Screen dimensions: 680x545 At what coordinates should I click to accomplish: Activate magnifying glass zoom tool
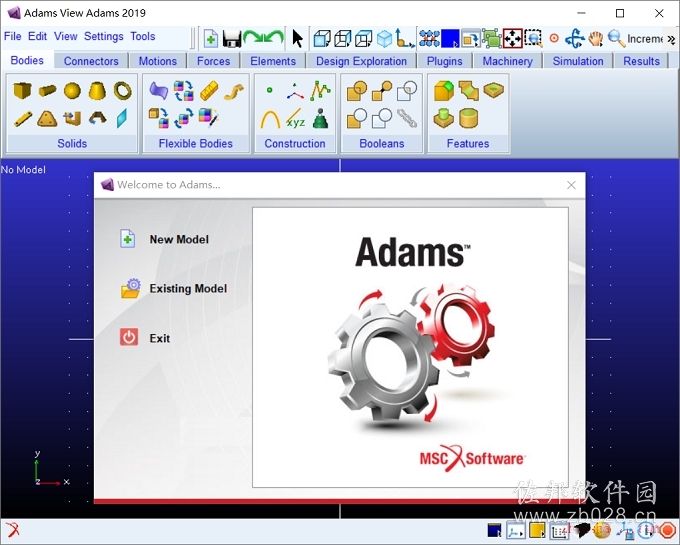pos(616,39)
